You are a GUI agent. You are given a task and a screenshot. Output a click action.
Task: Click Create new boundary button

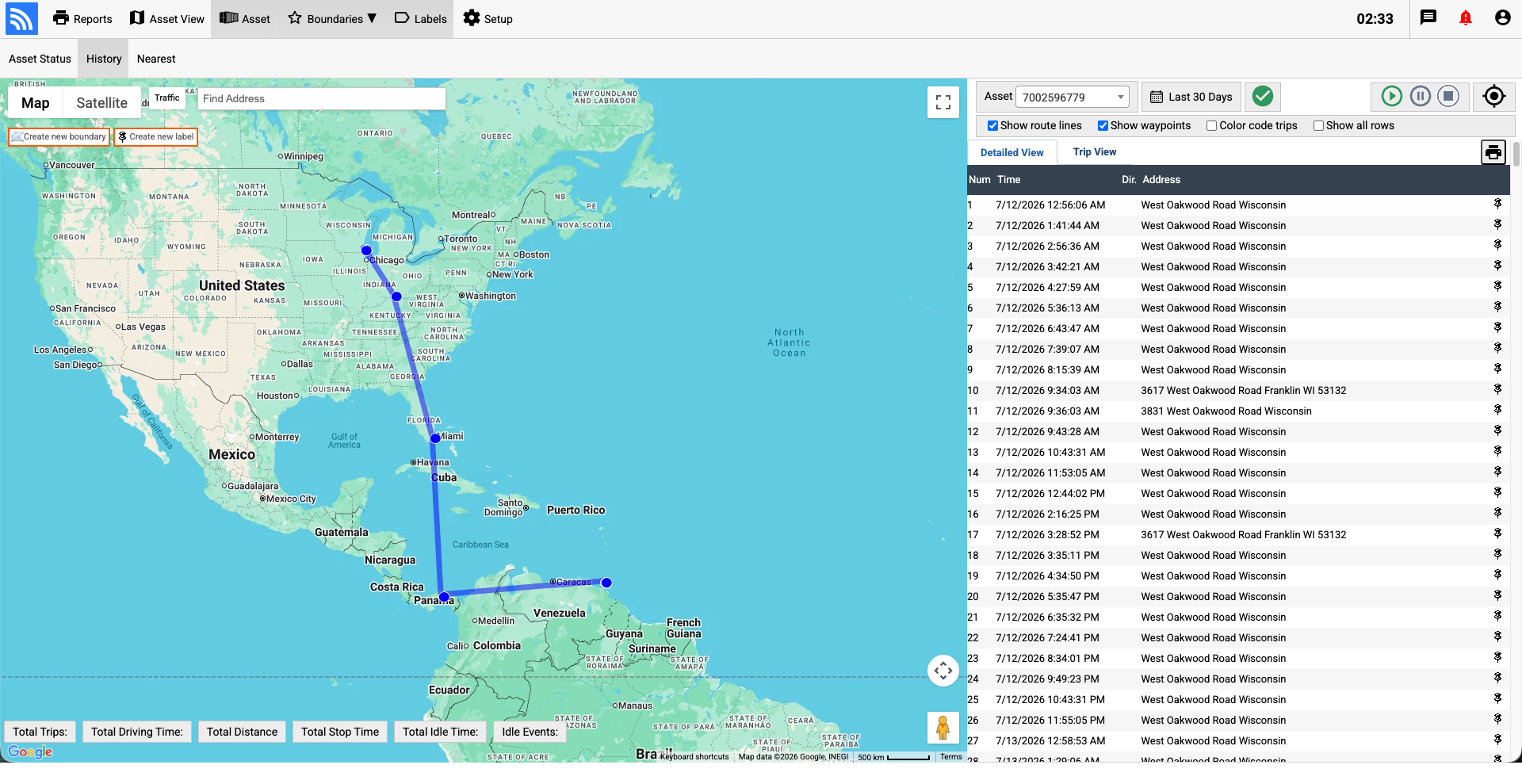(x=59, y=136)
